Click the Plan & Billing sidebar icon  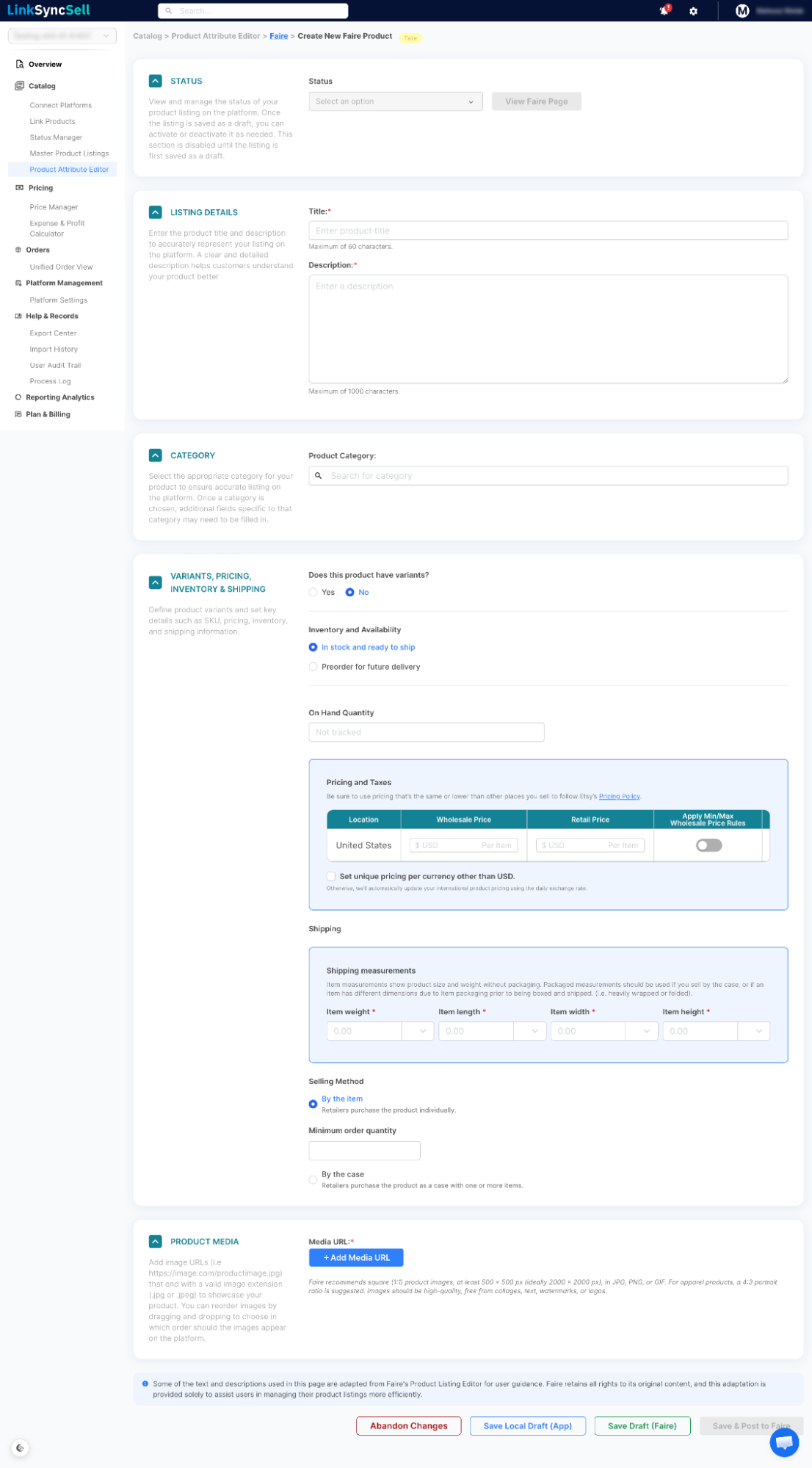pos(18,414)
